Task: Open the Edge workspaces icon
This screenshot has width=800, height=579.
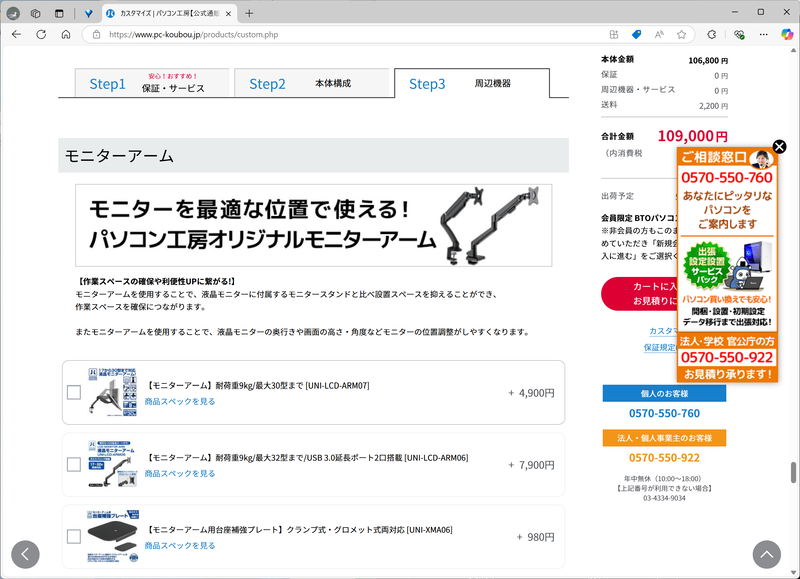Action: [x=34, y=13]
